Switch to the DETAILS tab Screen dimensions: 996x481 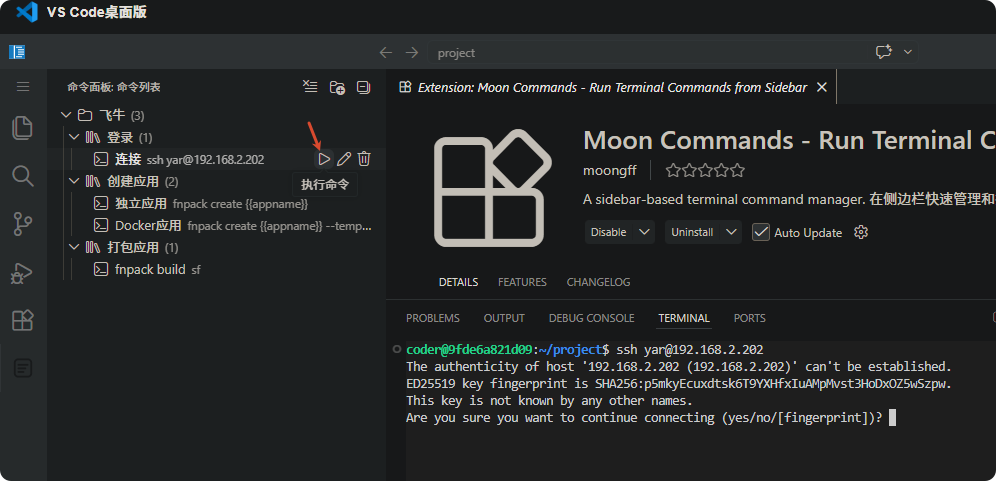coord(459,282)
